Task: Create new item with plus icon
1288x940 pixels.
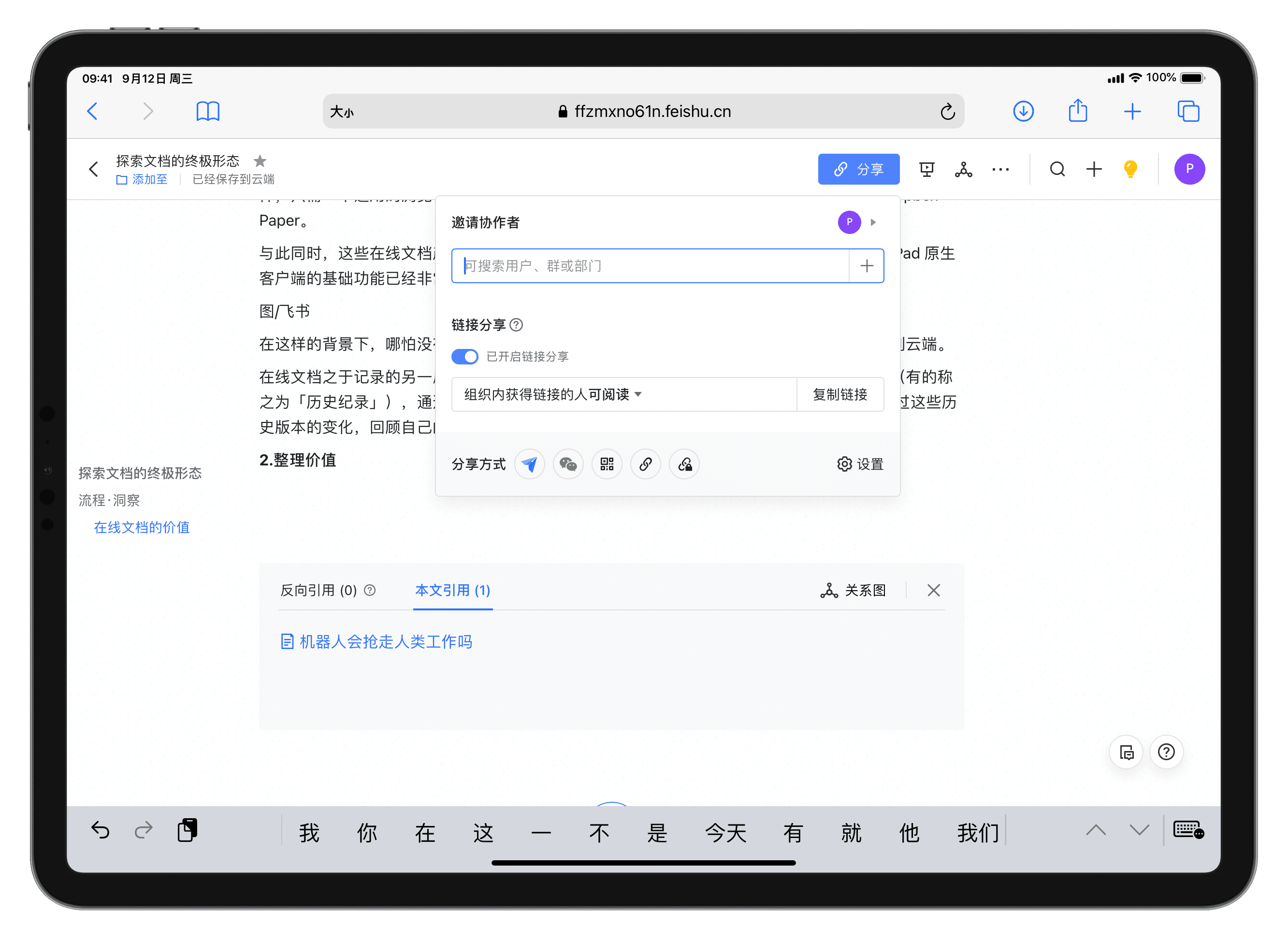Action: pyautogui.click(x=1093, y=169)
